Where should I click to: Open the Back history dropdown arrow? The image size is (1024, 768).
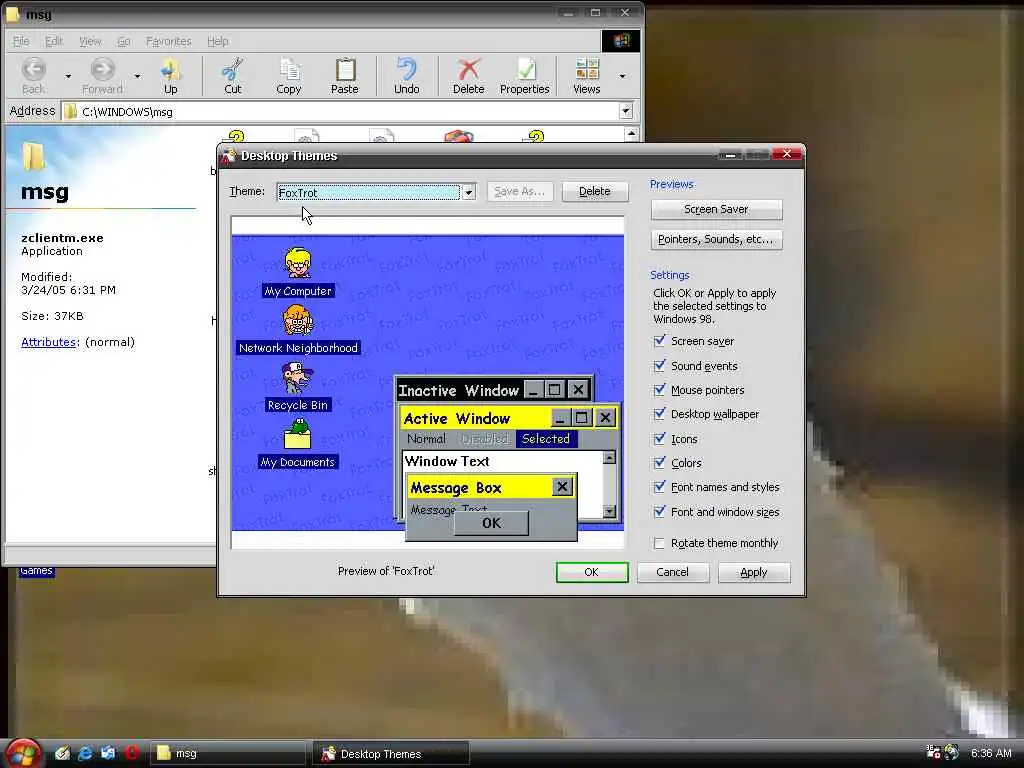click(68, 76)
